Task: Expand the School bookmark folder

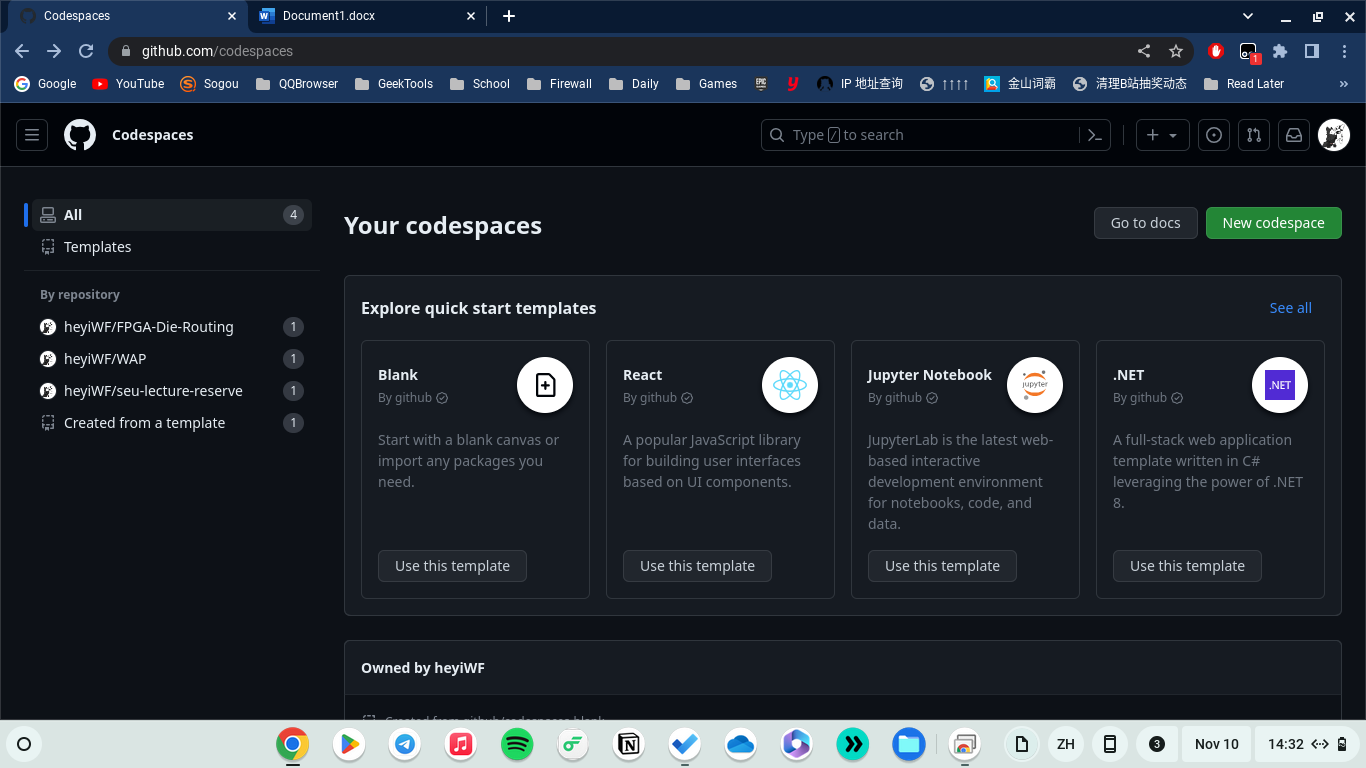Action: [480, 84]
